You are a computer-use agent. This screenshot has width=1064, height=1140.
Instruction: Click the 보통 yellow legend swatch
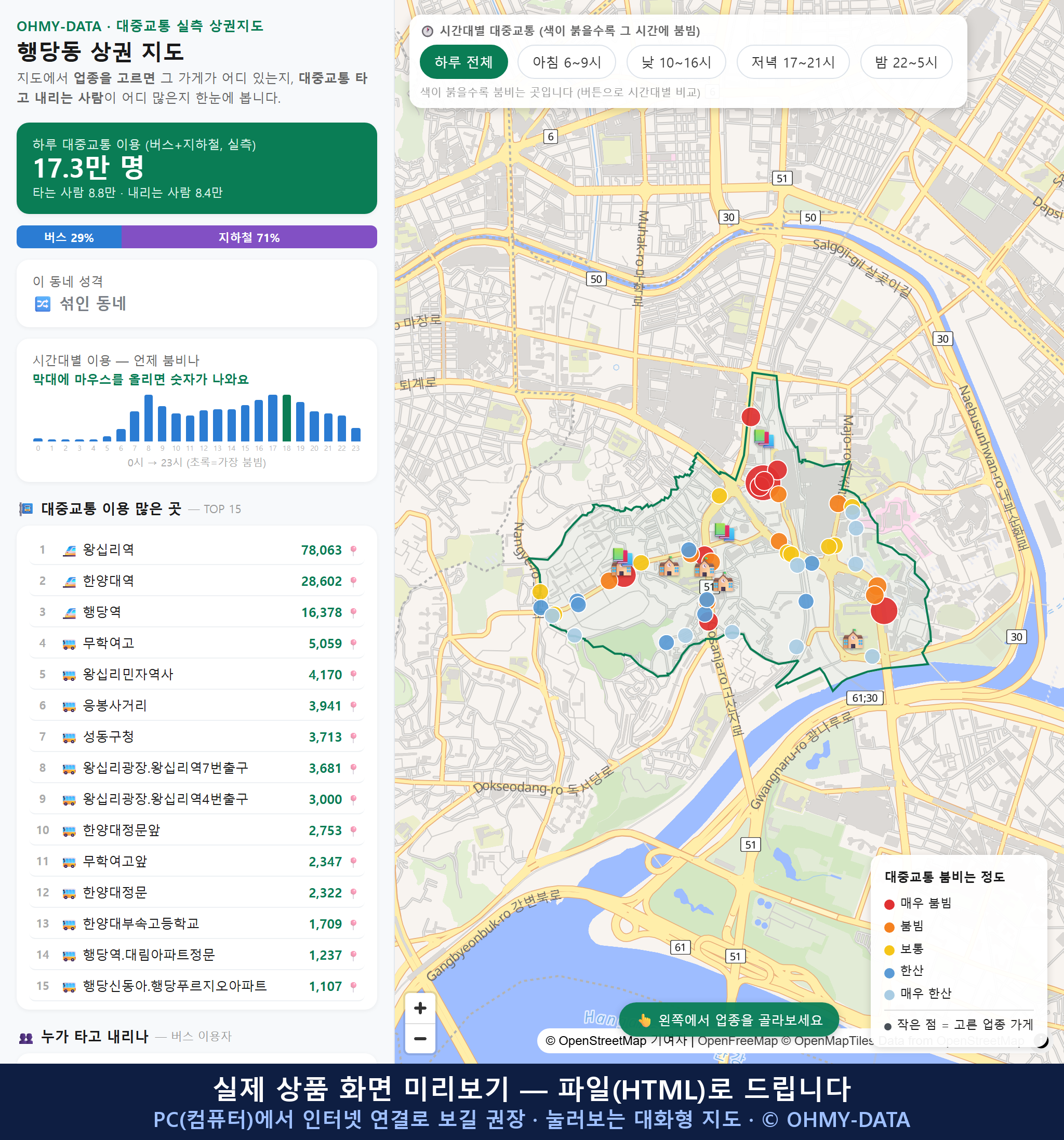[x=889, y=950]
